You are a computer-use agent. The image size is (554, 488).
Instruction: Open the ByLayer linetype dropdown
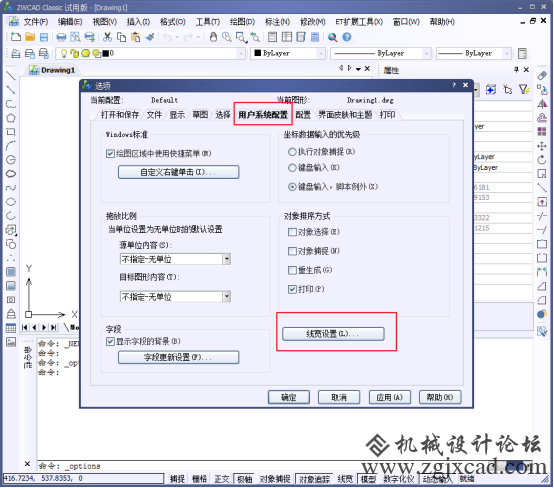426,53
